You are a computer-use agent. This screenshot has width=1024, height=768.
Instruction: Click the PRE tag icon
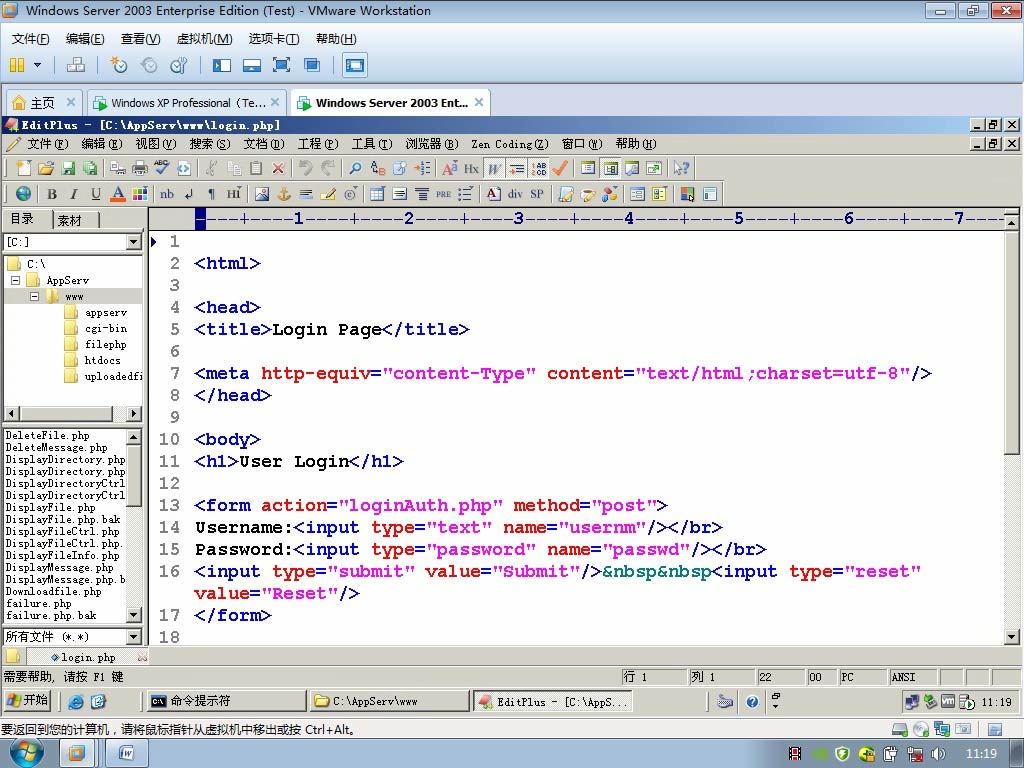point(443,194)
